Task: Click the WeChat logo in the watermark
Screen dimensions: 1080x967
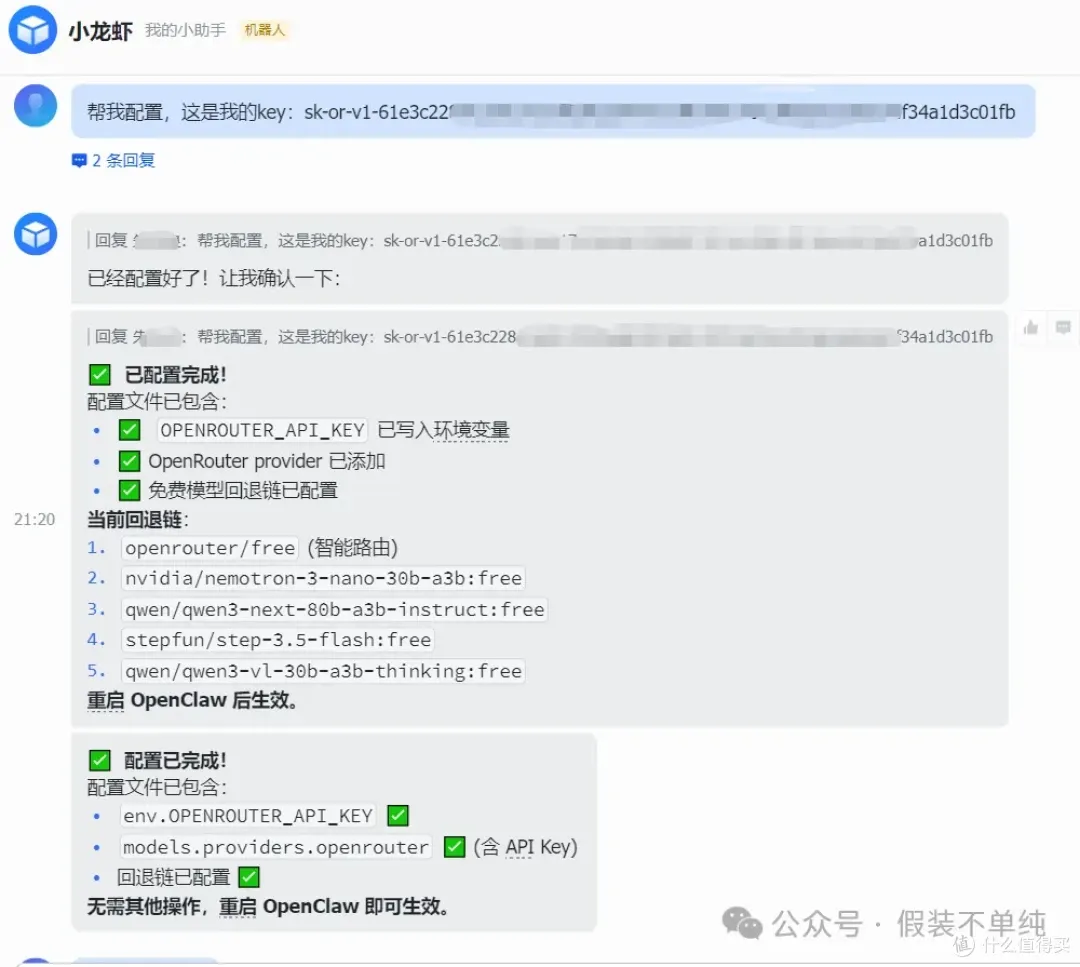Action: click(x=742, y=923)
